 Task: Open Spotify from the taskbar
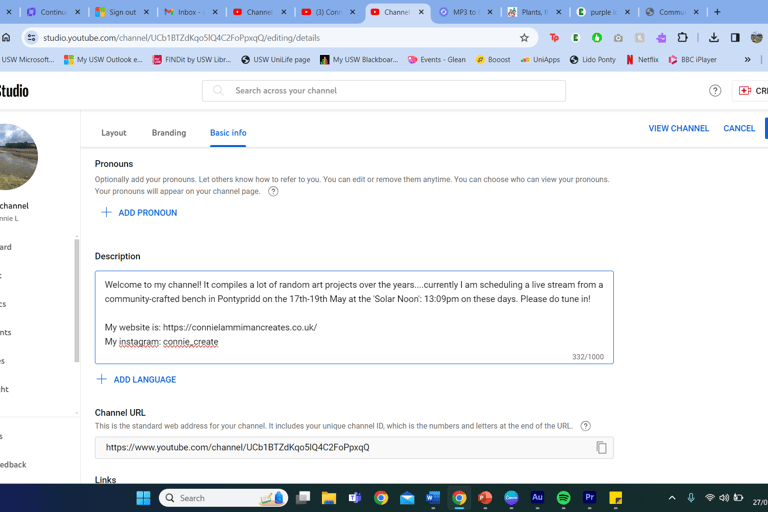(x=563, y=498)
